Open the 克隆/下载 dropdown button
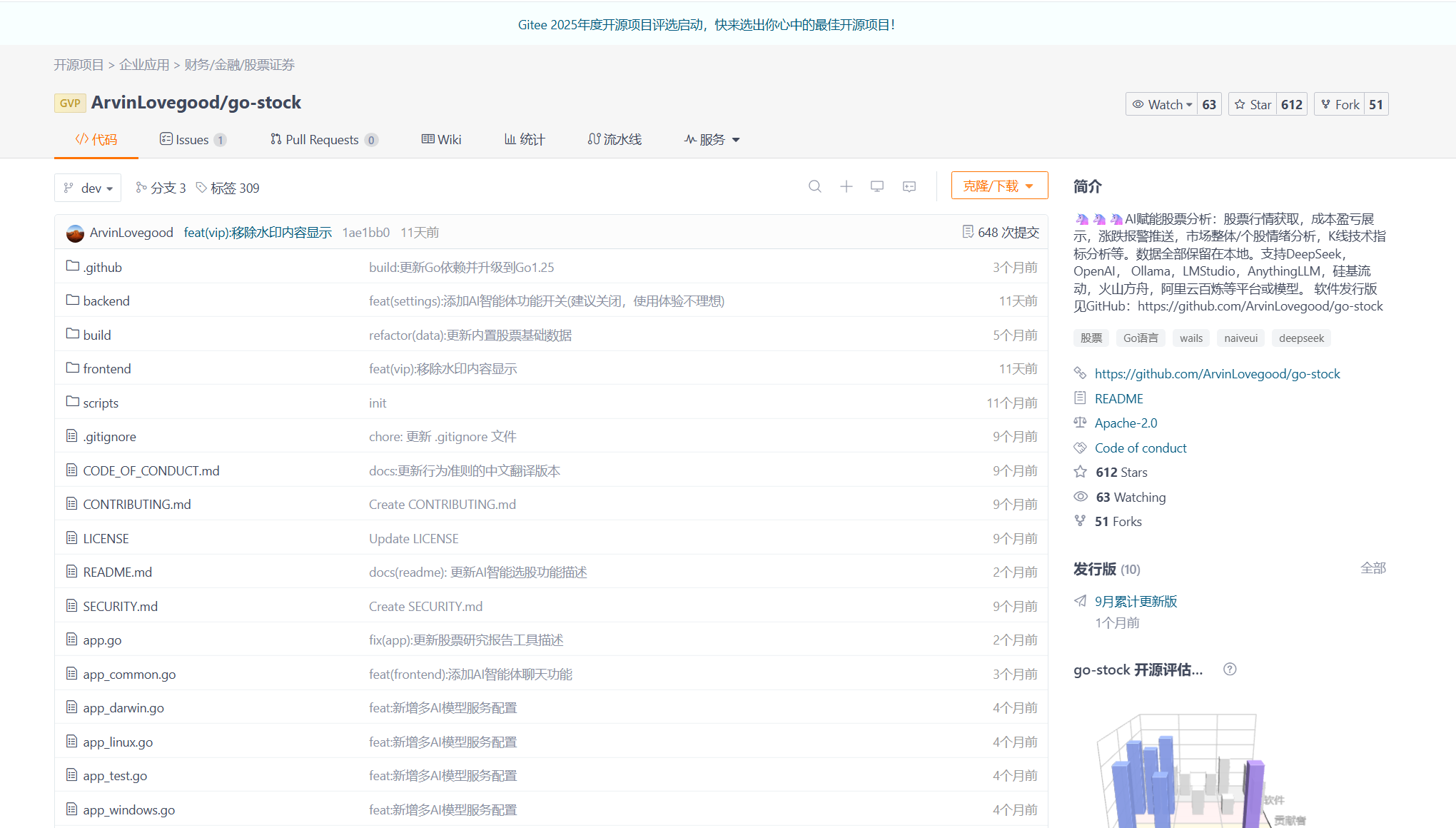Viewport: 1456px width, 828px height. (999, 186)
